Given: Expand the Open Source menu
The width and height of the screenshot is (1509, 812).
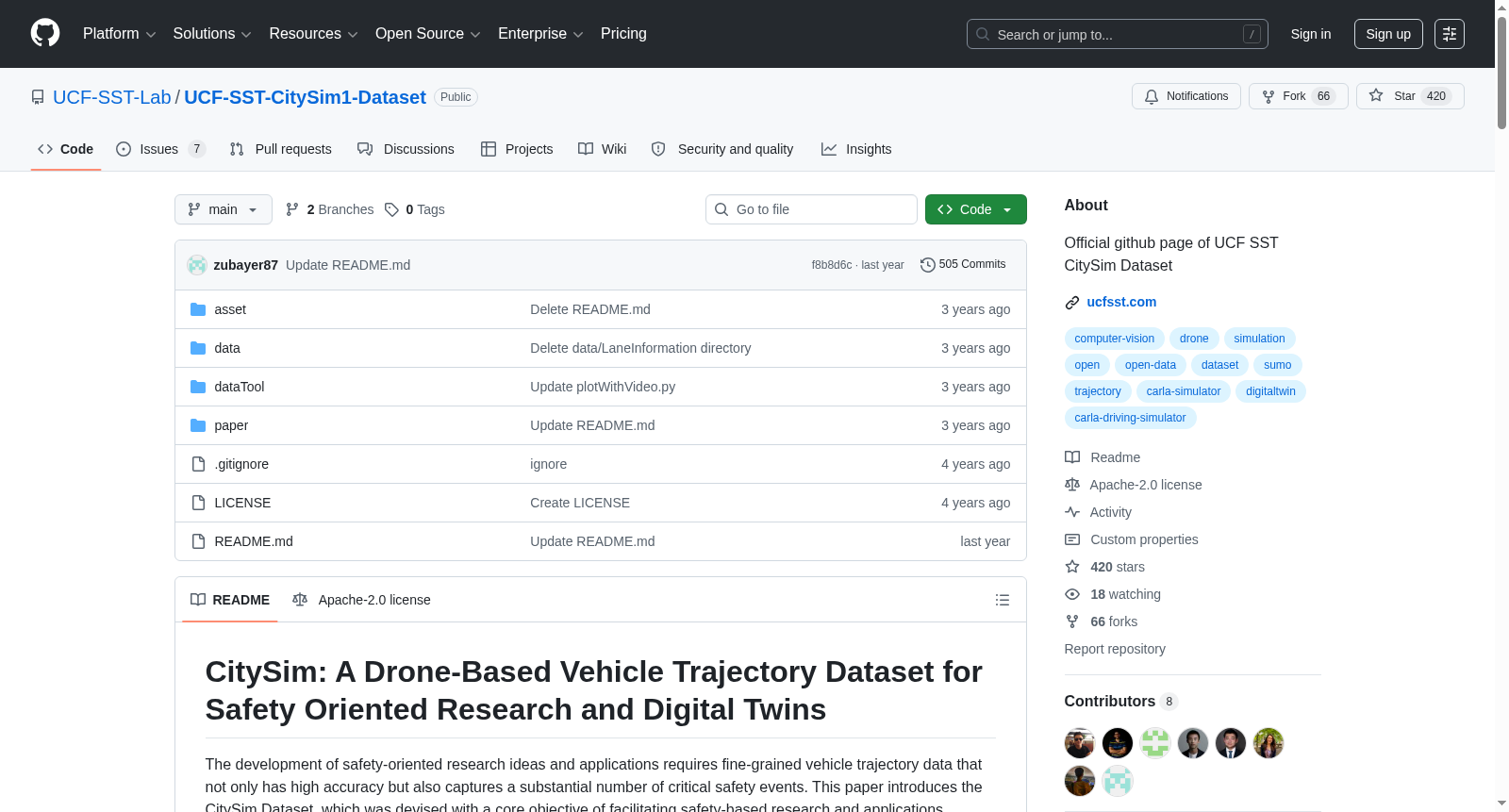Looking at the screenshot, I should 428,34.
